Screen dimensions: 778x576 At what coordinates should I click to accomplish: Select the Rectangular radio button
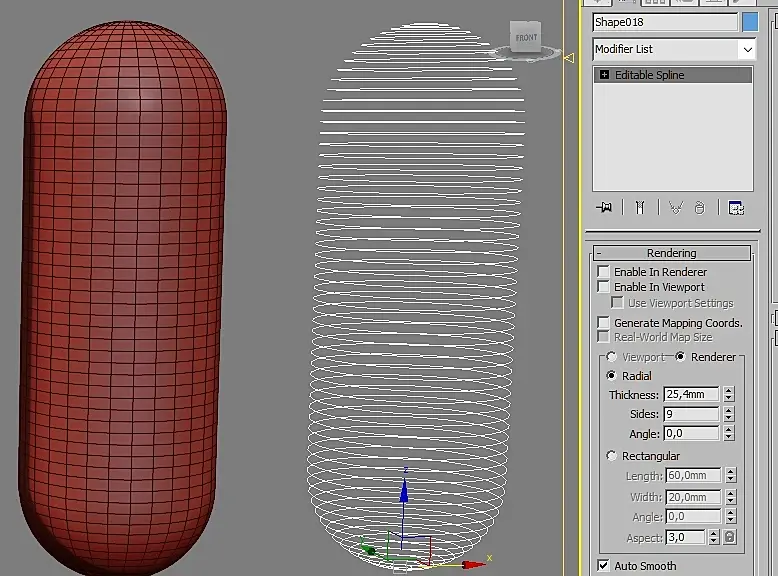(612, 456)
